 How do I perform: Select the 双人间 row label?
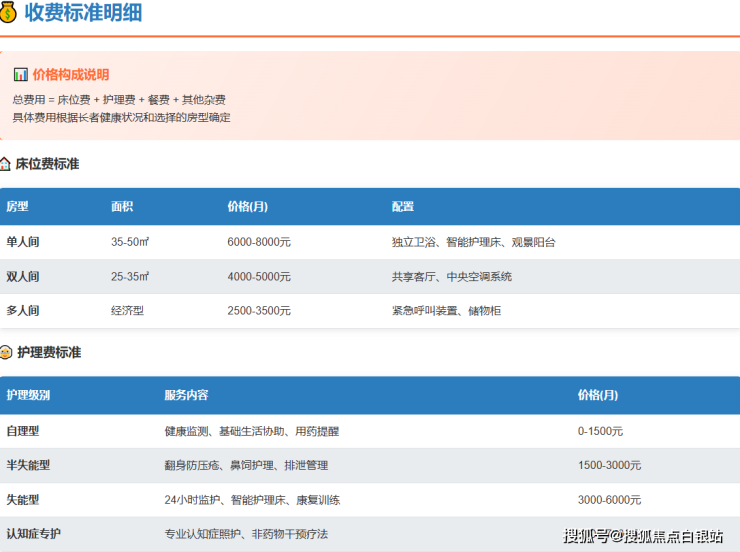23,276
